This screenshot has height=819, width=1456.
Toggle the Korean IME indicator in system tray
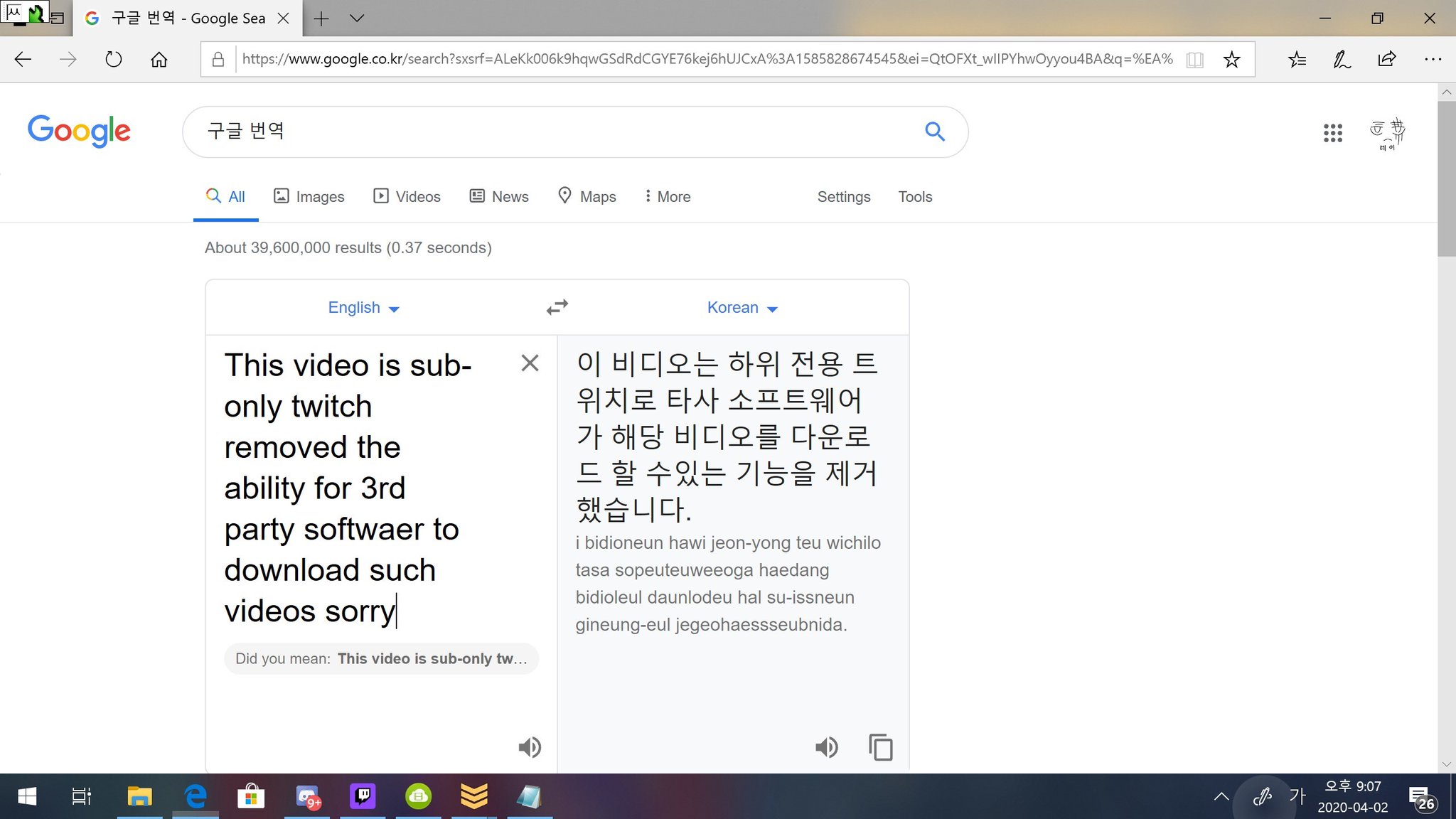click(x=1297, y=796)
